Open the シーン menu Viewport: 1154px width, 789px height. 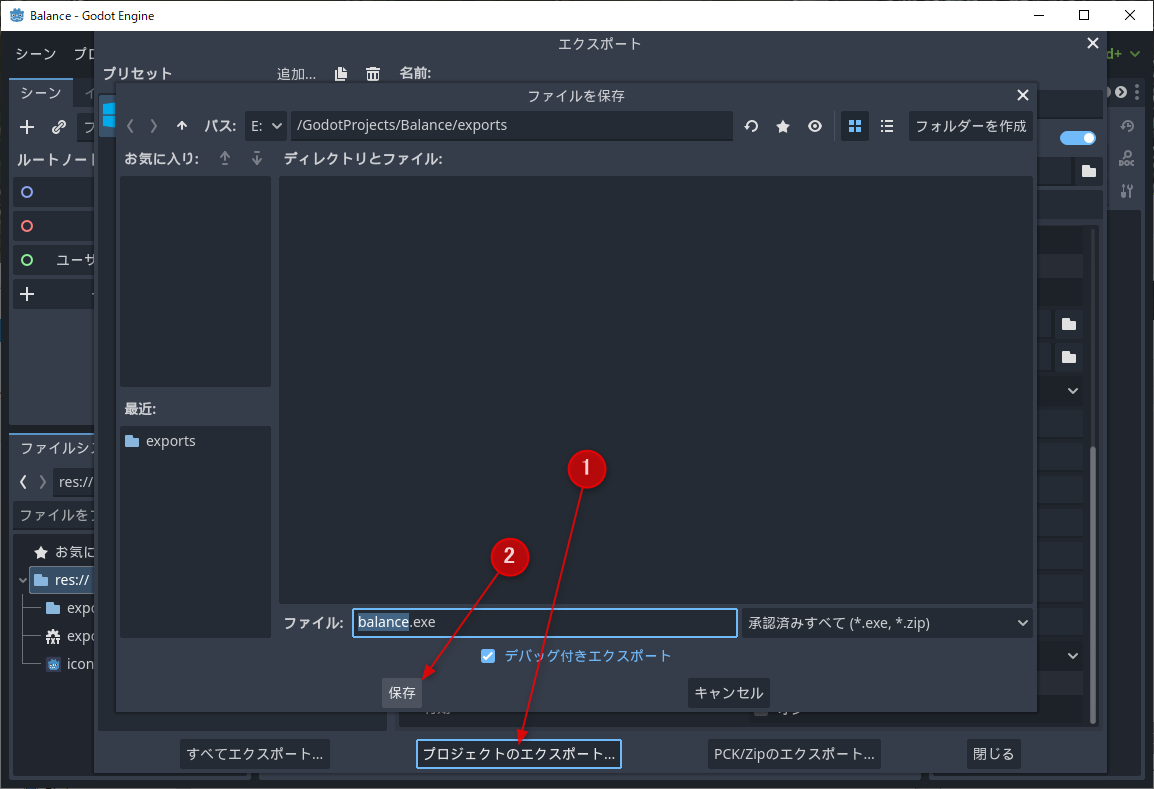pyautogui.click(x=35, y=53)
